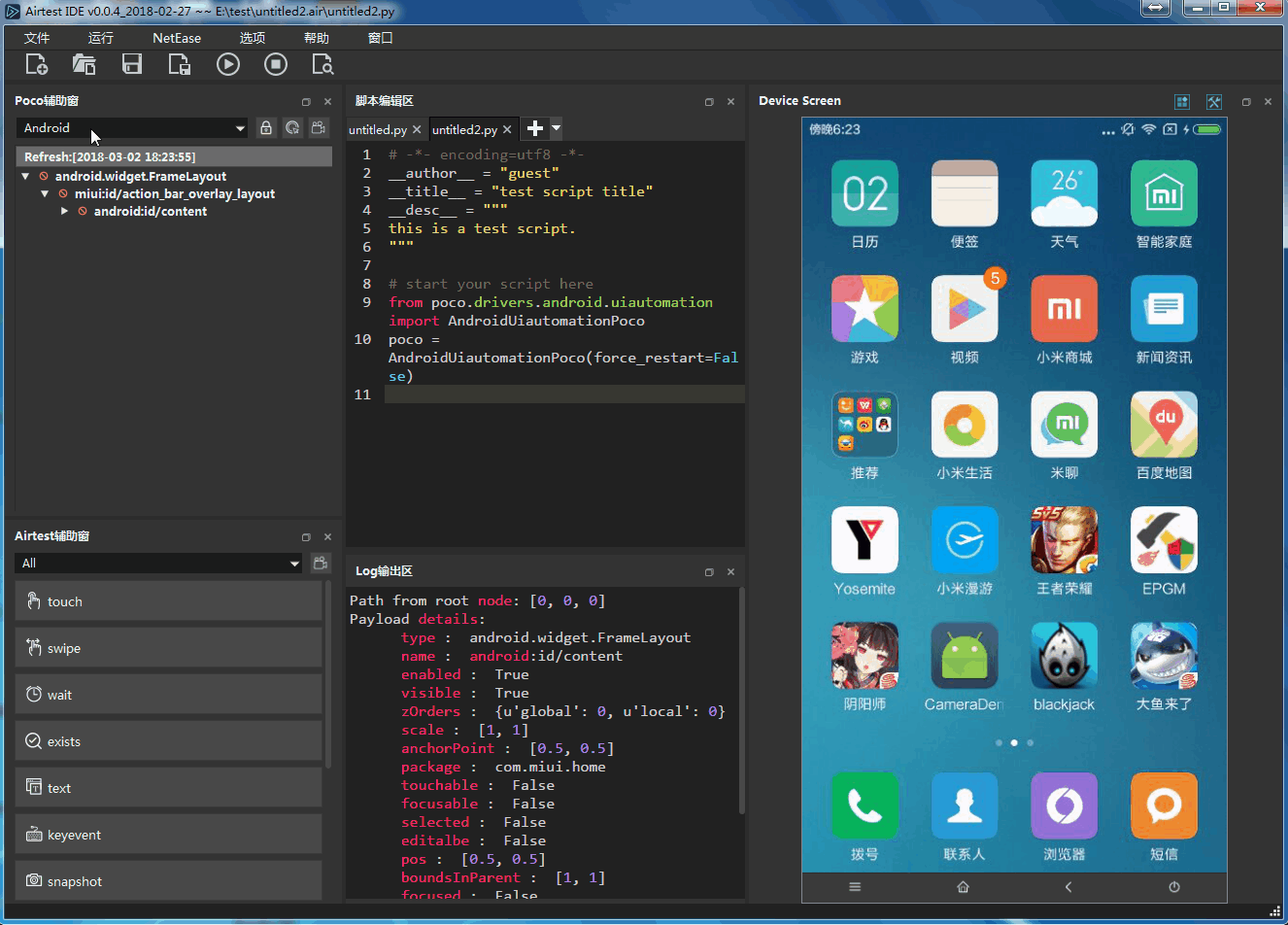Image resolution: width=1288 pixels, height=925 pixels.
Task: Save the current script file
Action: coord(131,63)
